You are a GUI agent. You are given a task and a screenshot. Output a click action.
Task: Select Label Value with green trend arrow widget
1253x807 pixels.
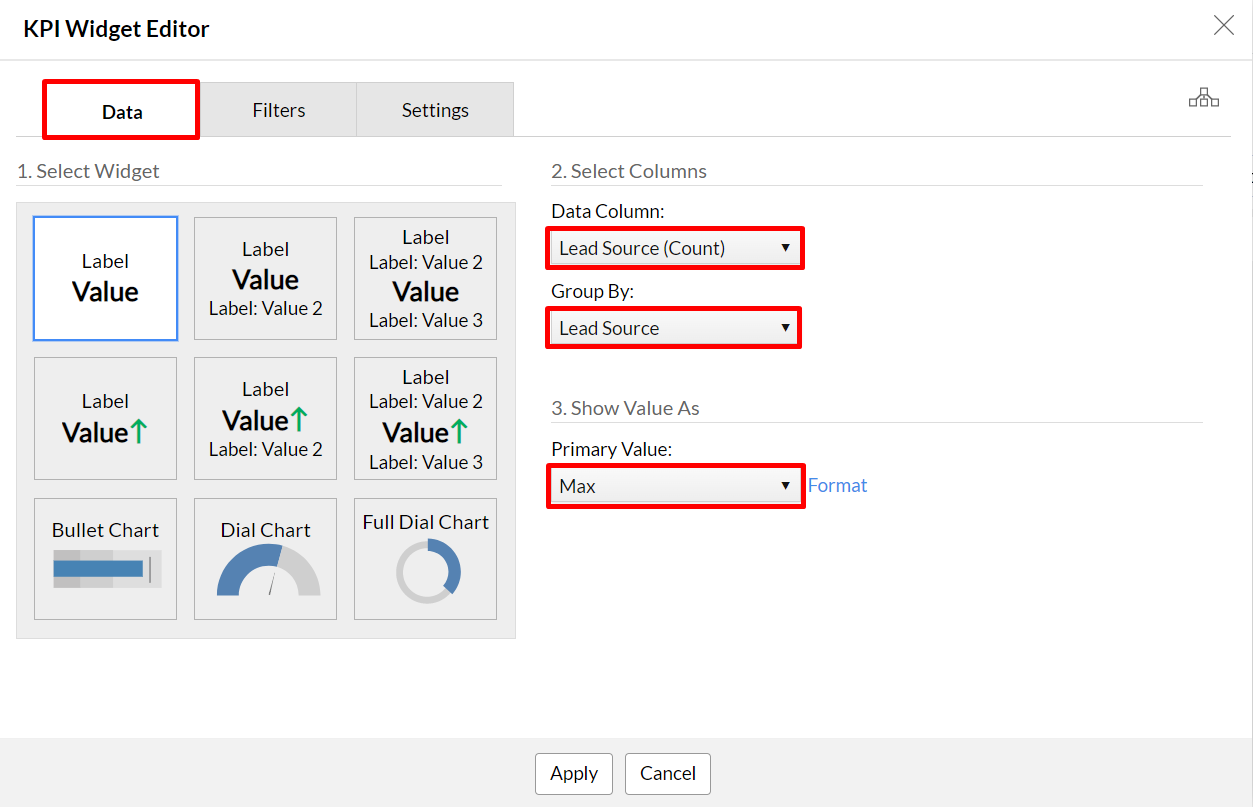(x=105, y=419)
